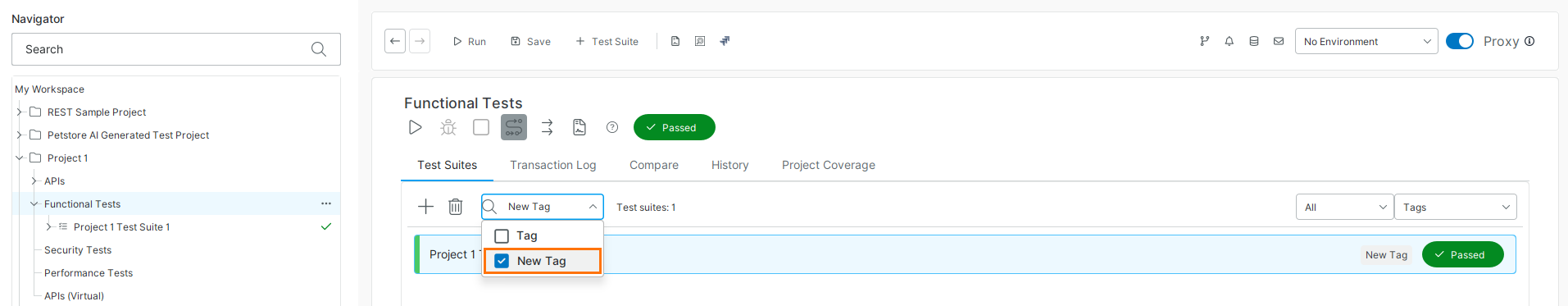Select the parallel arrows run mode icon
Screen dimensions: 1568x306
pyautogui.click(x=547, y=127)
